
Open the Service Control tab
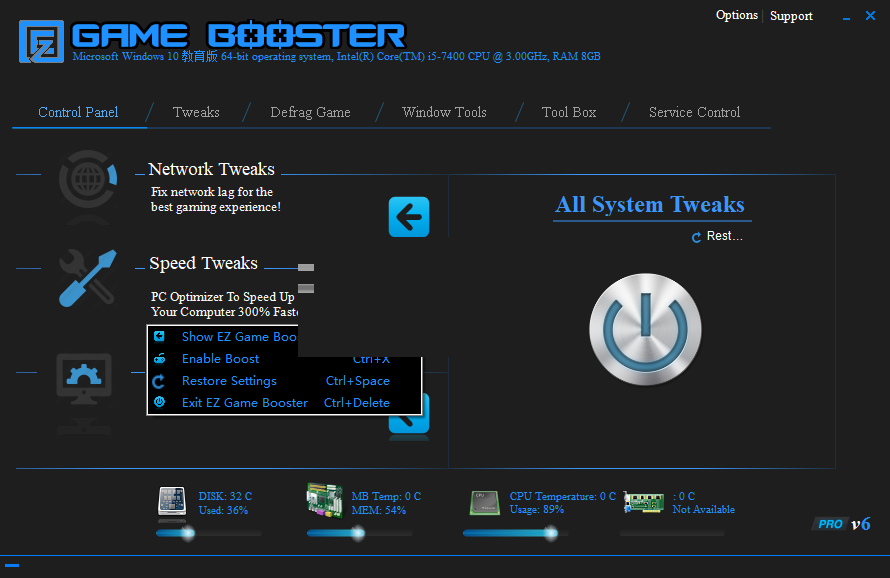694,113
